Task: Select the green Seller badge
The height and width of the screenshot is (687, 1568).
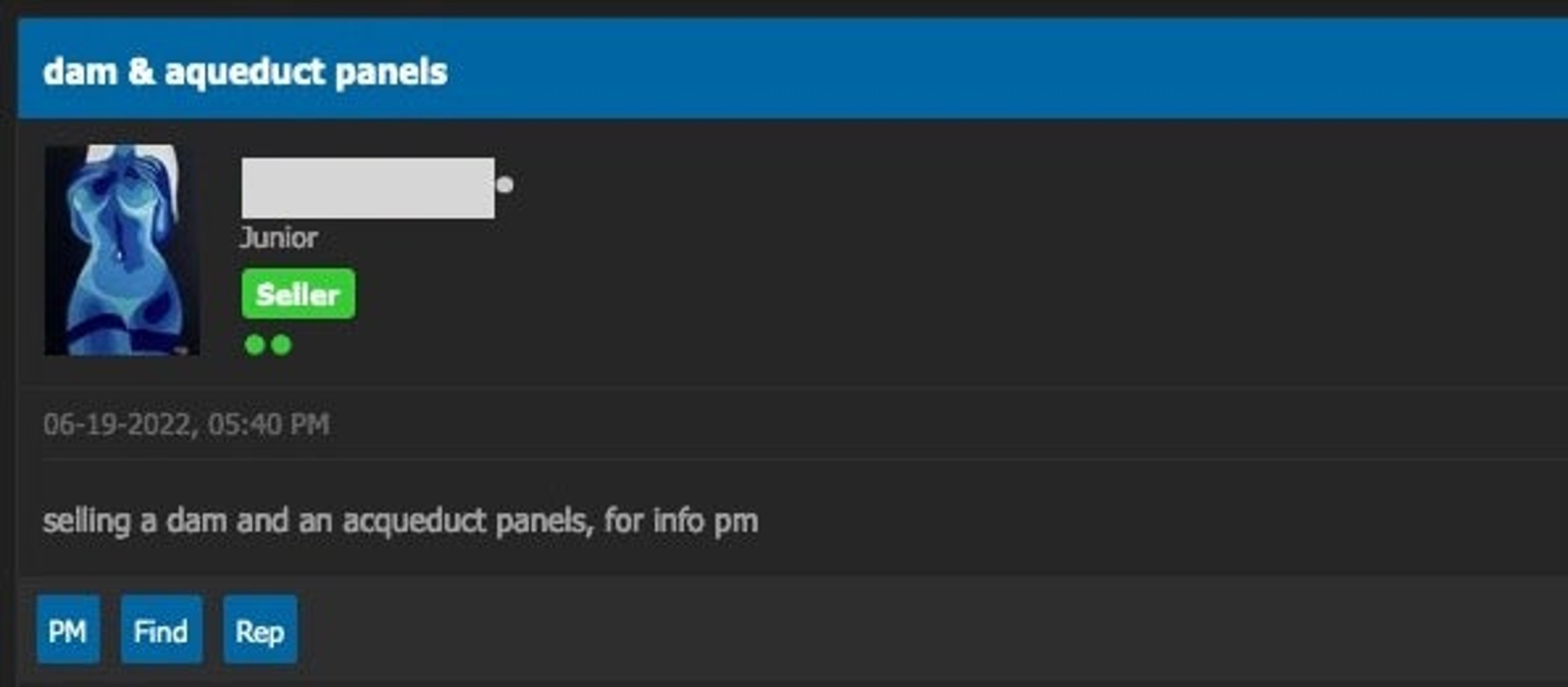Action: [x=298, y=294]
